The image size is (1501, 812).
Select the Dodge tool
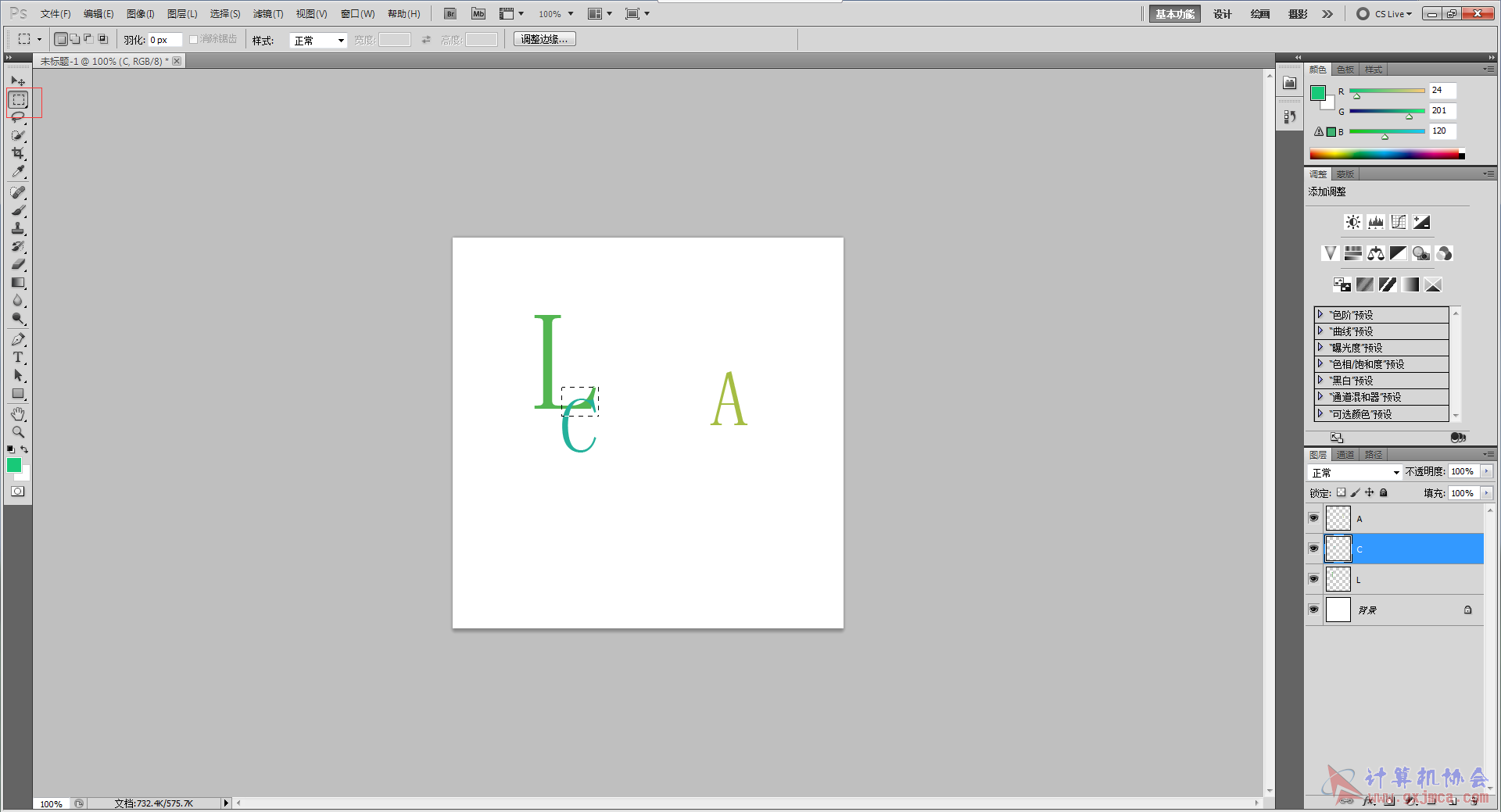tap(18, 318)
